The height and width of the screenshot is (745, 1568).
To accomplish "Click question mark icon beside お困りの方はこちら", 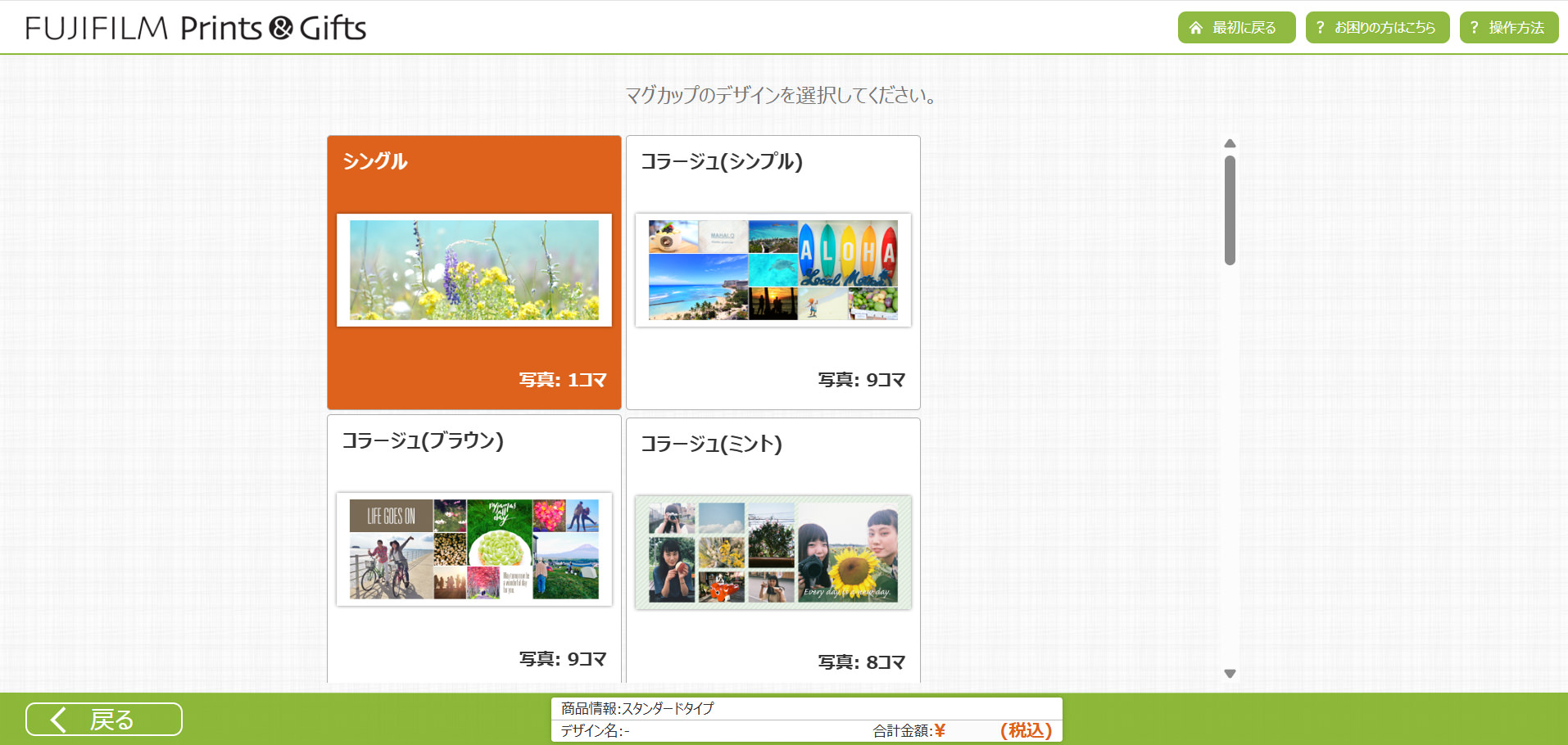I will click(x=1320, y=28).
